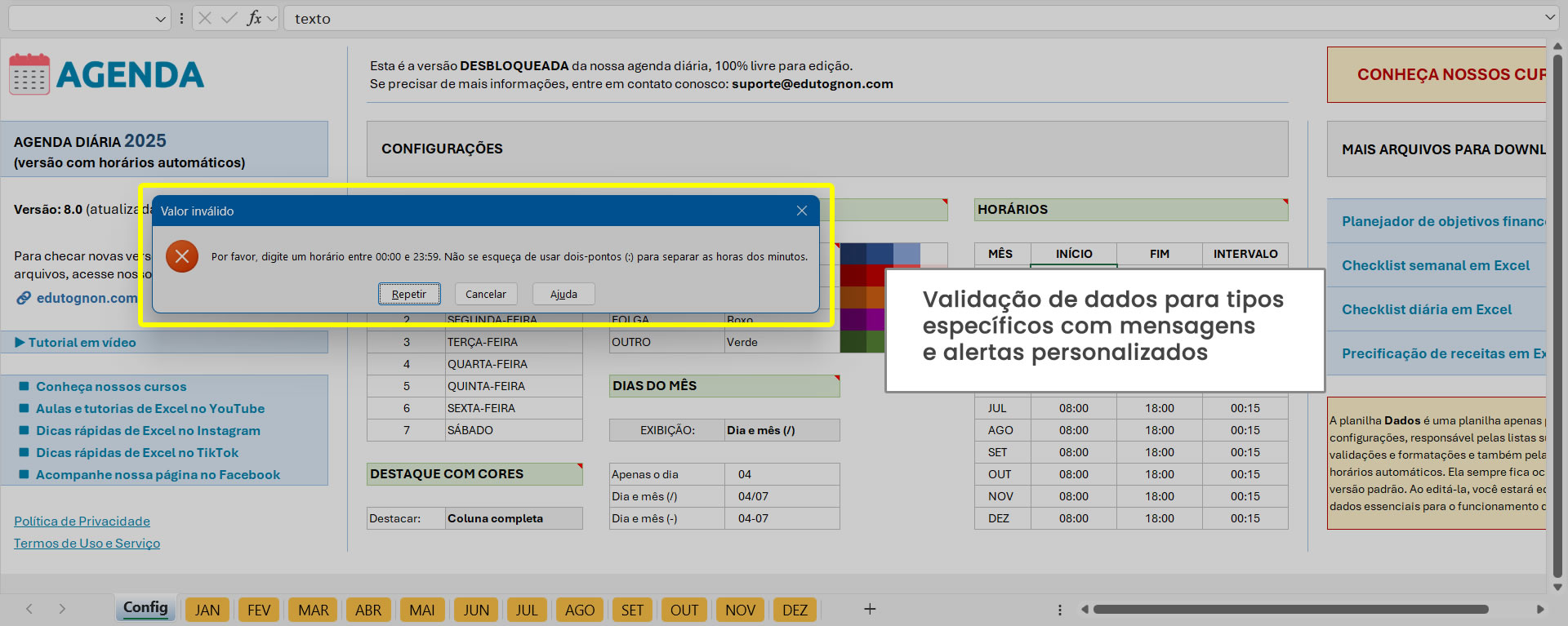Click the DEZ fim cell 18:00
Screen dimensions: 1568x626
(x=1160, y=518)
